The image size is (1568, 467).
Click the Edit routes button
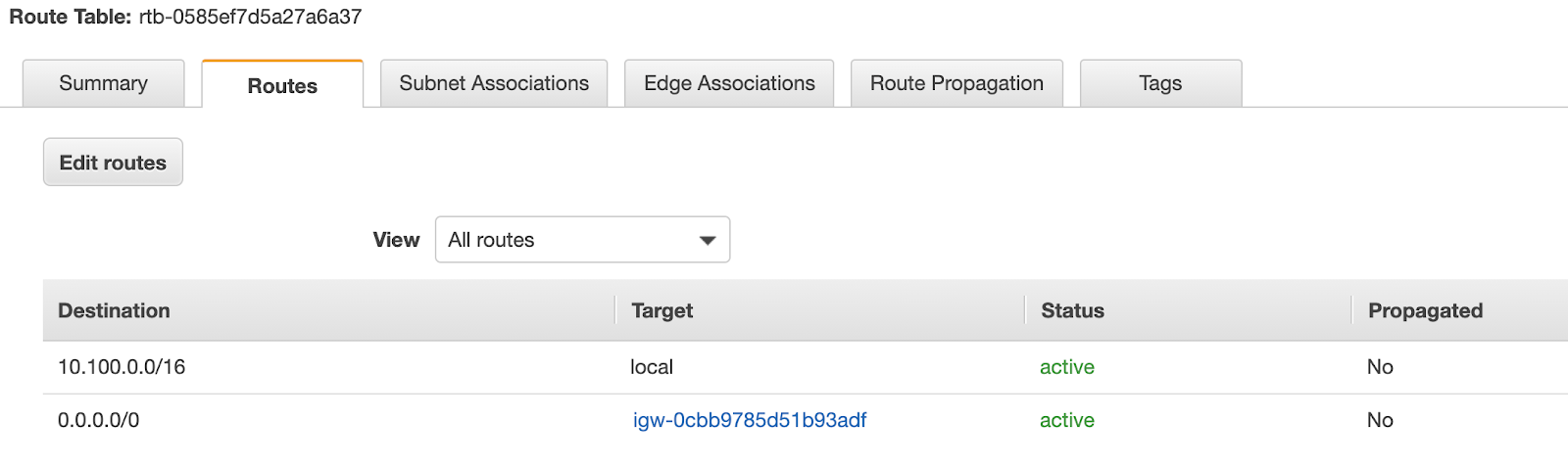113,163
